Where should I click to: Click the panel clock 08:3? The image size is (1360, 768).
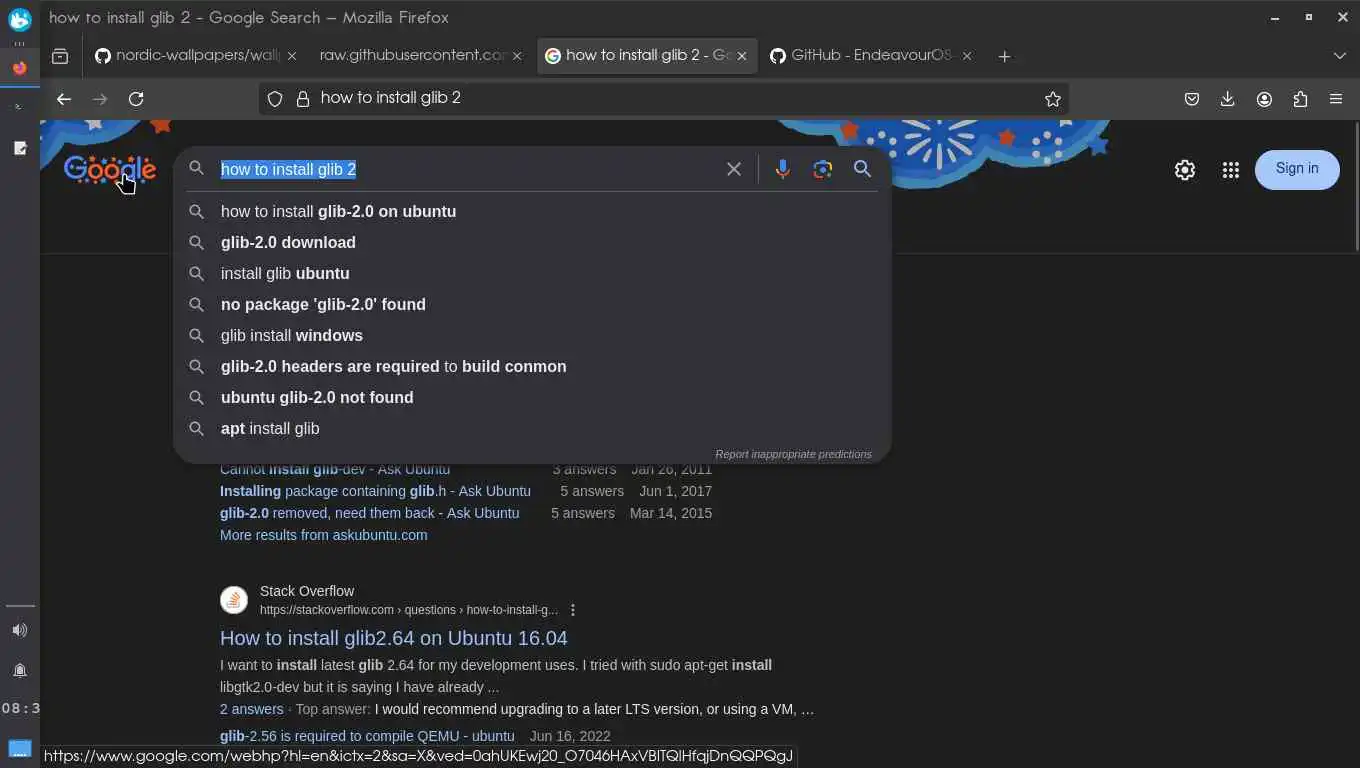pyautogui.click(x=20, y=709)
